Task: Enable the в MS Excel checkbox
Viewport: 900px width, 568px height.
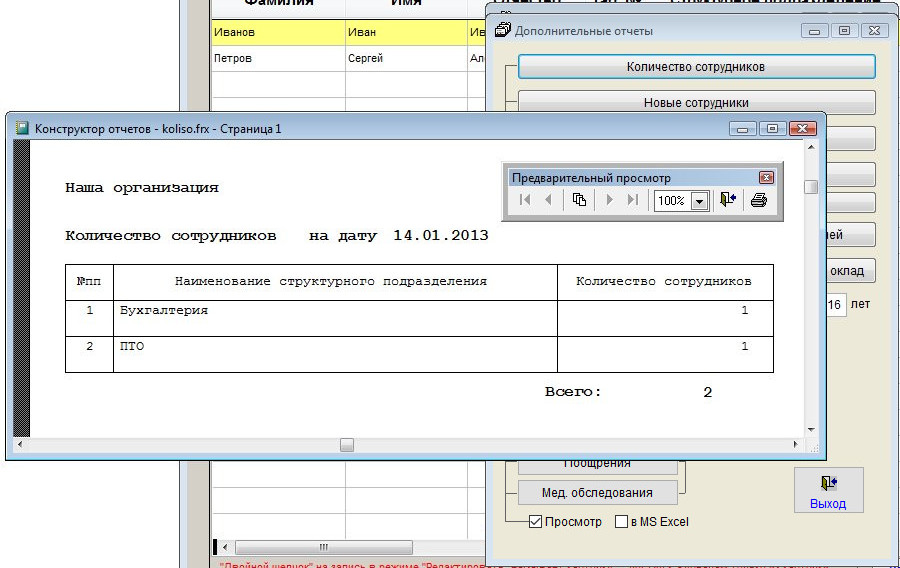Action: coord(621,522)
